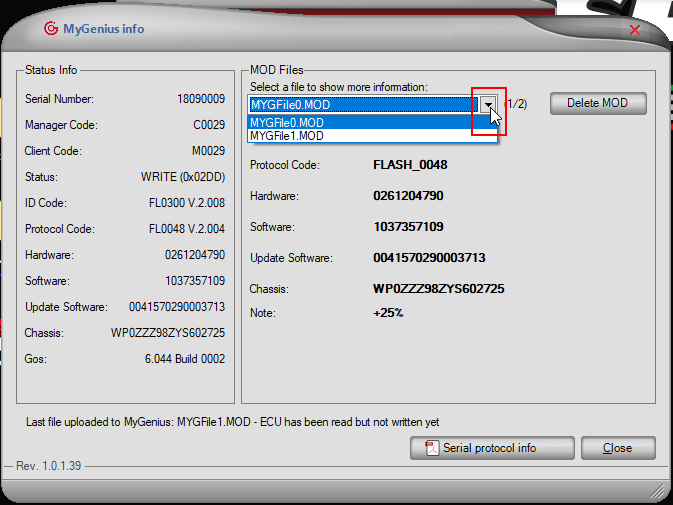Viewport: 673px width, 505px height.
Task: Click the WRITE (0x02DD) status value
Action: click(183, 177)
